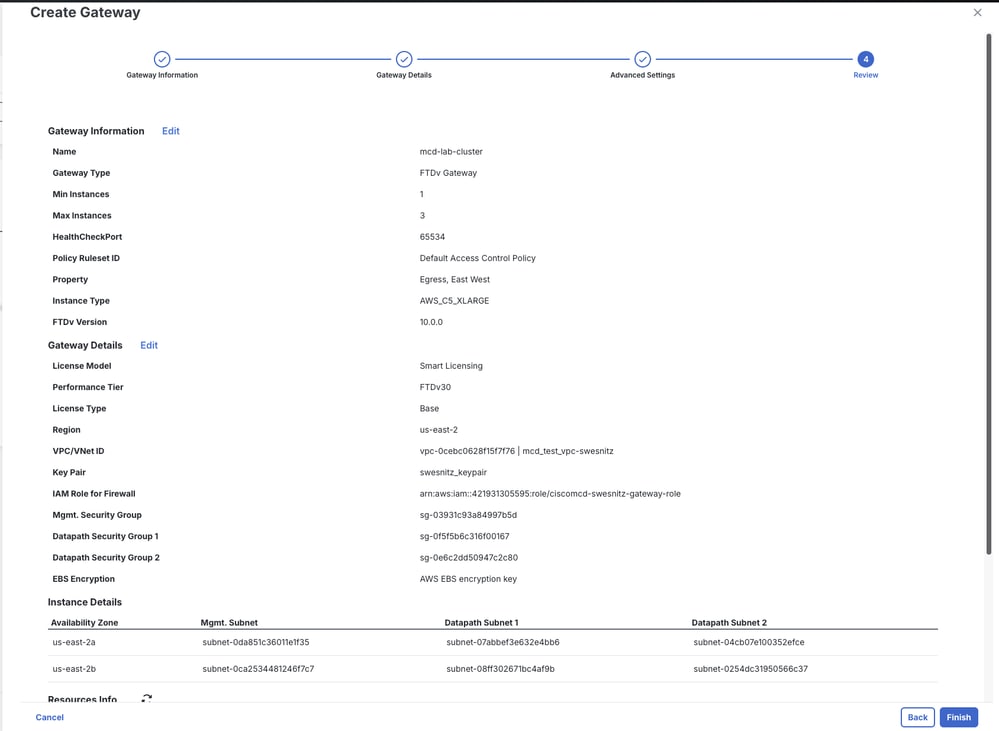
Task: Click the VPC ID vpc-0cebc0628f15f7f76 value
Action: pos(467,451)
